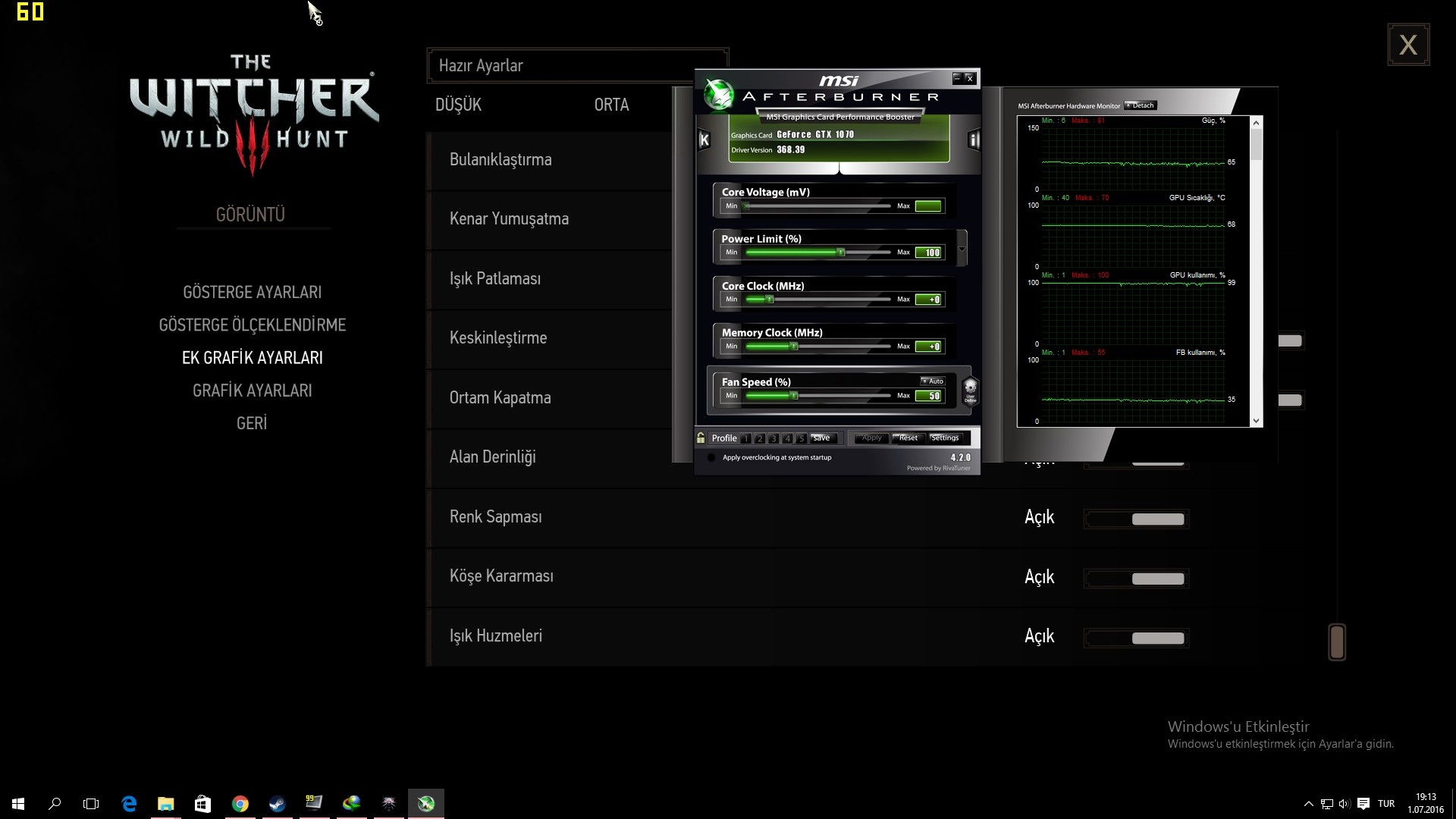Detach the hardware monitor

[x=1140, y=105]
